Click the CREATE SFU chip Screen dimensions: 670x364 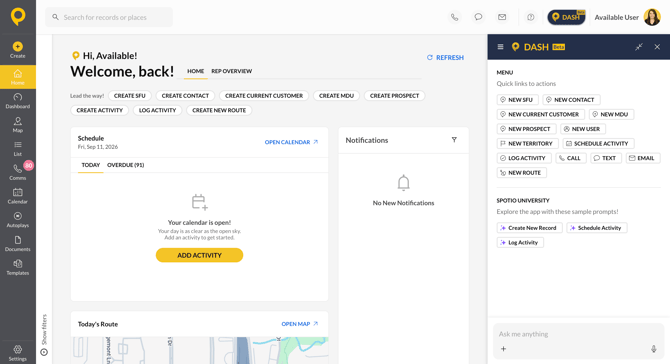129,96
